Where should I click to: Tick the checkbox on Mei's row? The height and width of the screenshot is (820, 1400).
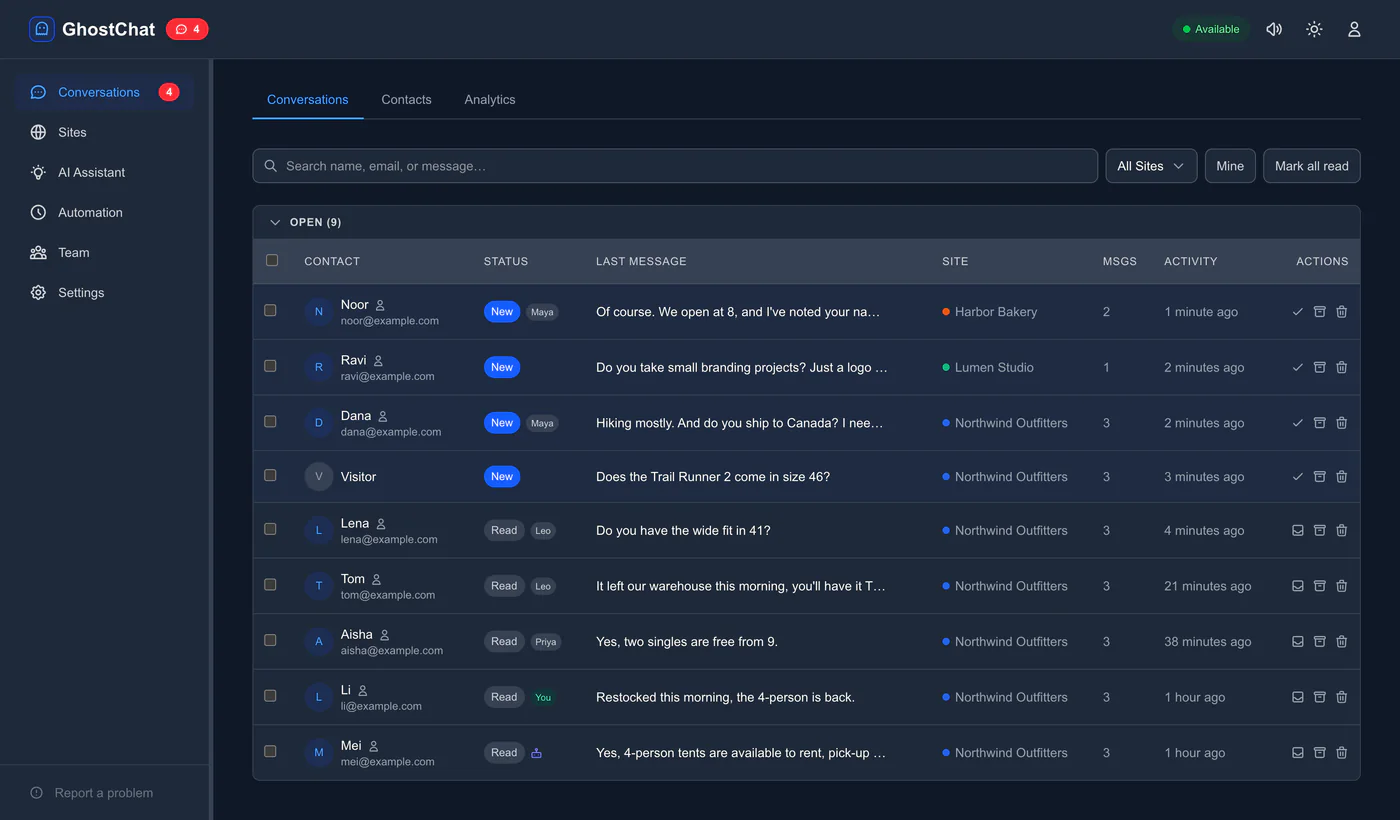[270, 751]
